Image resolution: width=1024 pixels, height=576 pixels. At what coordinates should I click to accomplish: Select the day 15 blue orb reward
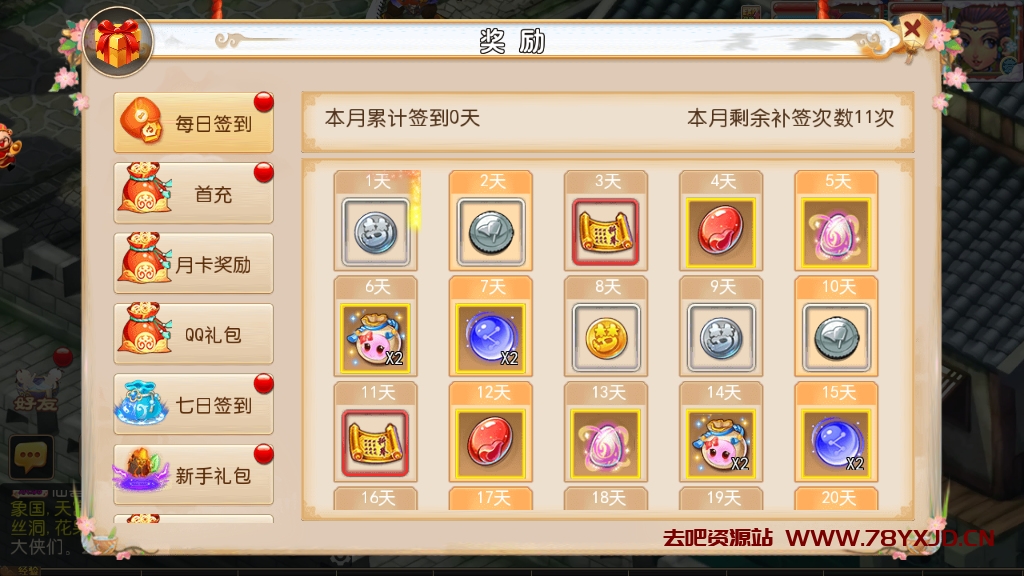836,444
